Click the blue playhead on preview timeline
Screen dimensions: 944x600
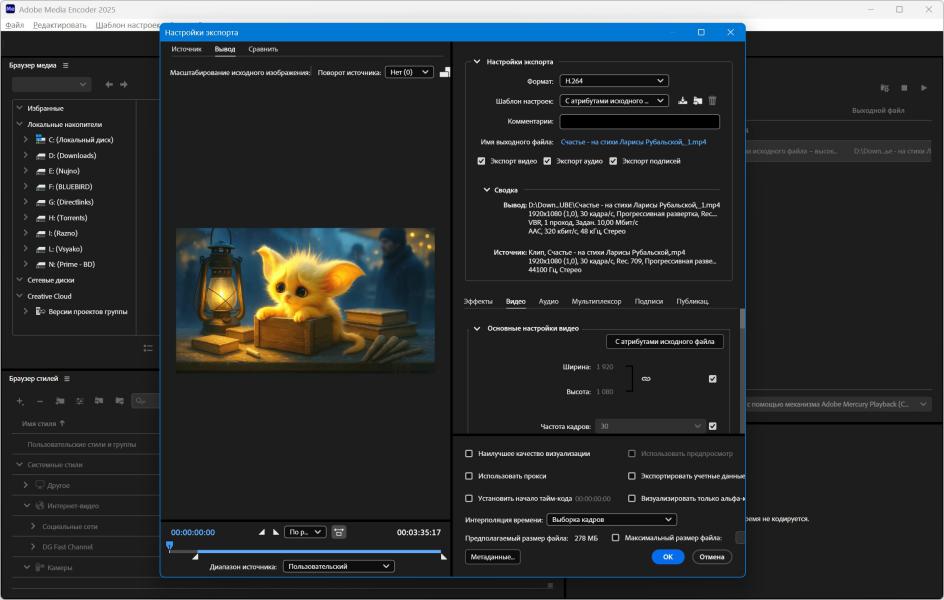(x=169, y=546)
